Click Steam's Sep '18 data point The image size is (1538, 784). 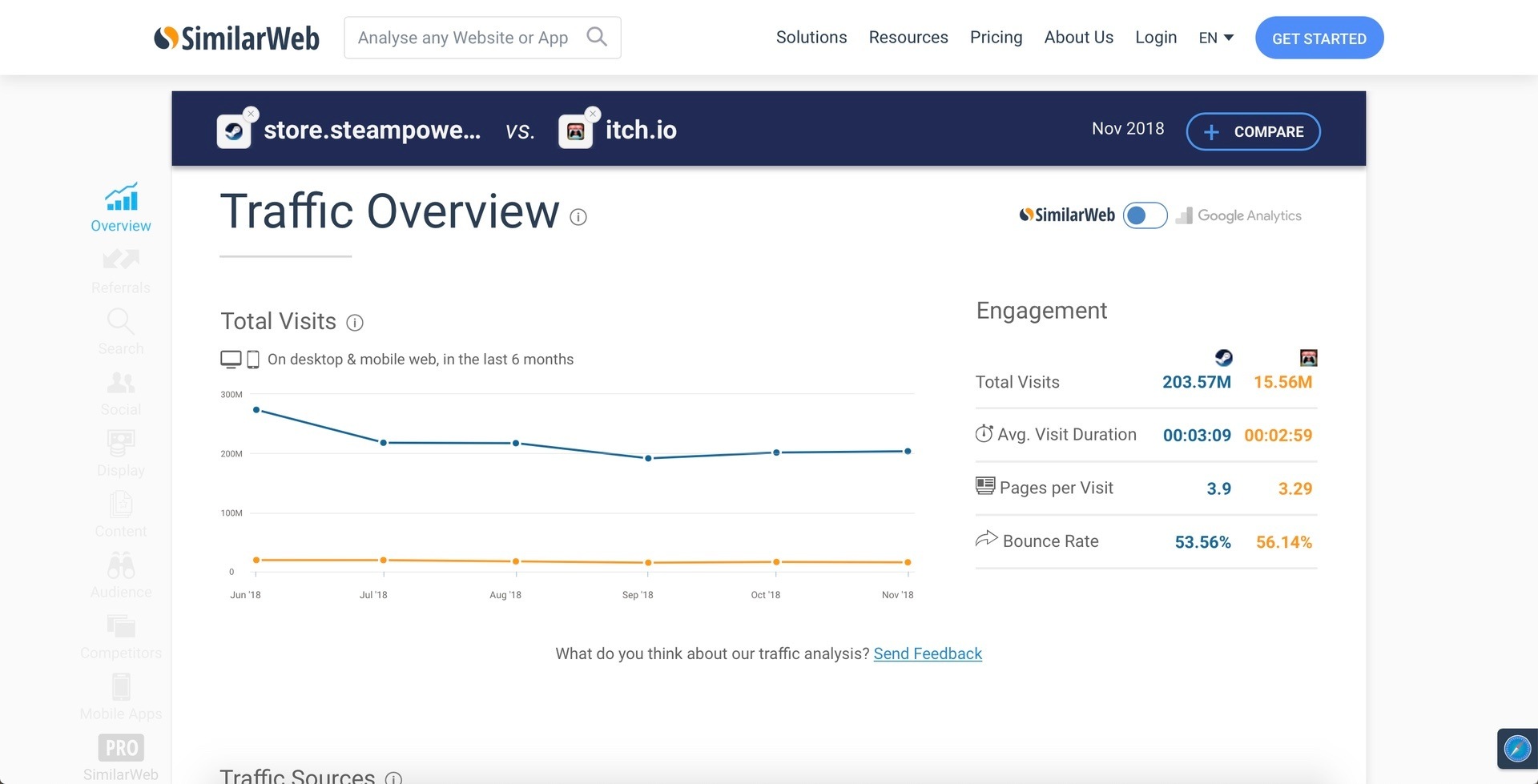[648, 458]
